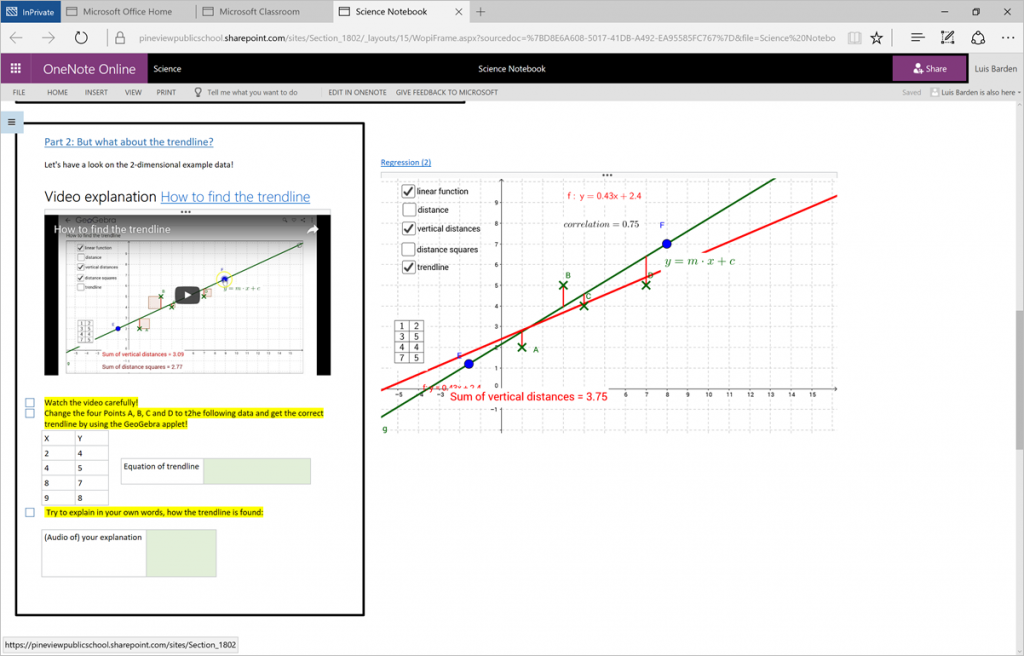Click the address bar lock icon

point(120,38)
